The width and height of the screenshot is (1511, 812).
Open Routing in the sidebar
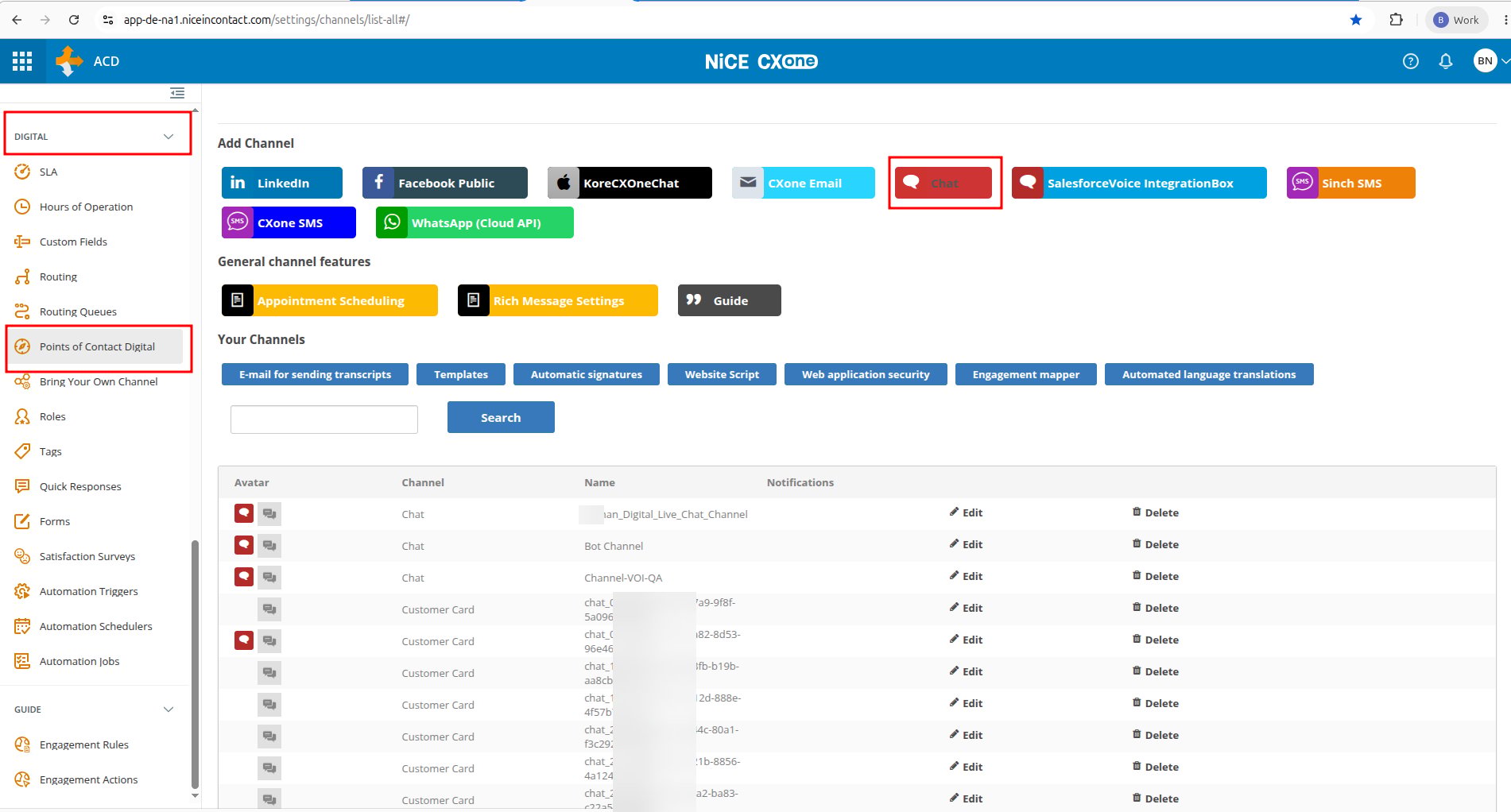point(58,276)
